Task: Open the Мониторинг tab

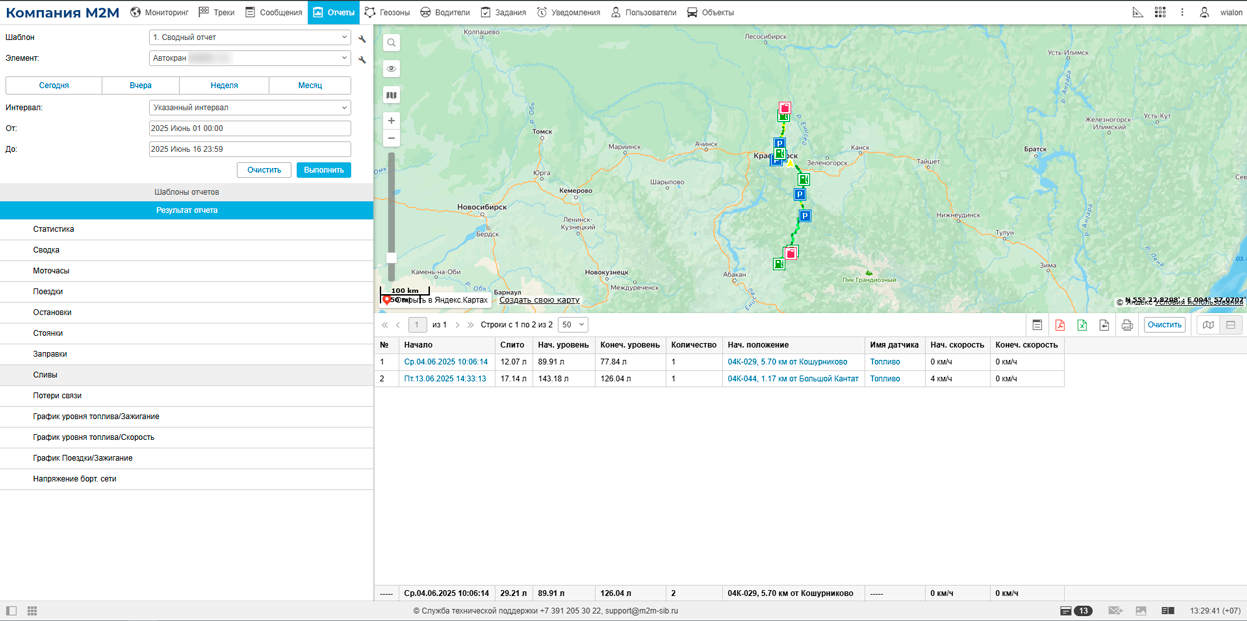Action: (x=158, y=12)
